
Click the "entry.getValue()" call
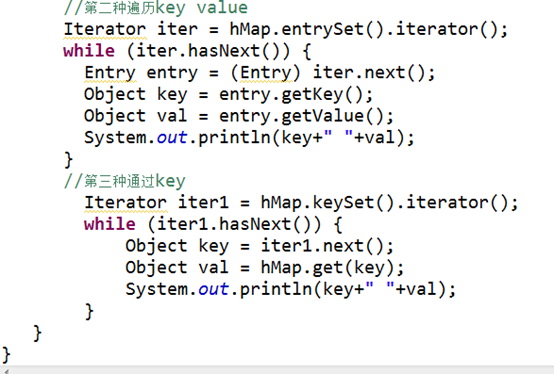click(301, 117)
